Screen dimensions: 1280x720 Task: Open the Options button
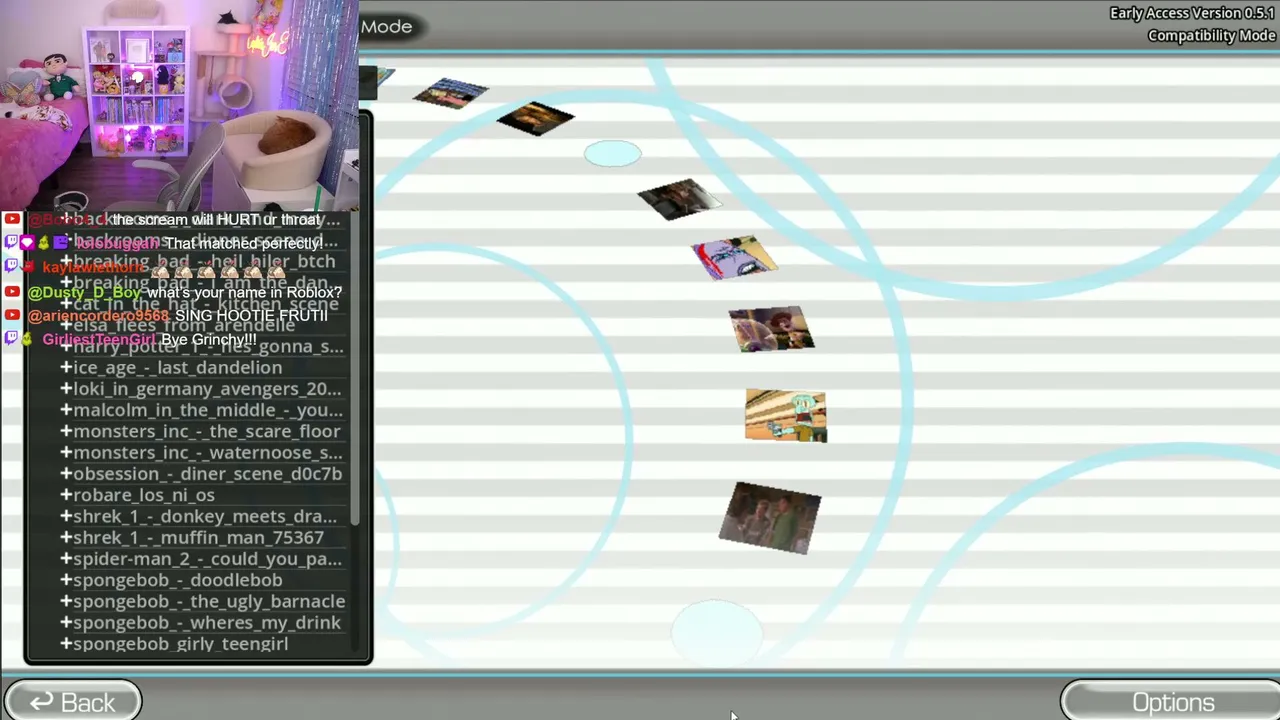click(x=1170, y=702)
